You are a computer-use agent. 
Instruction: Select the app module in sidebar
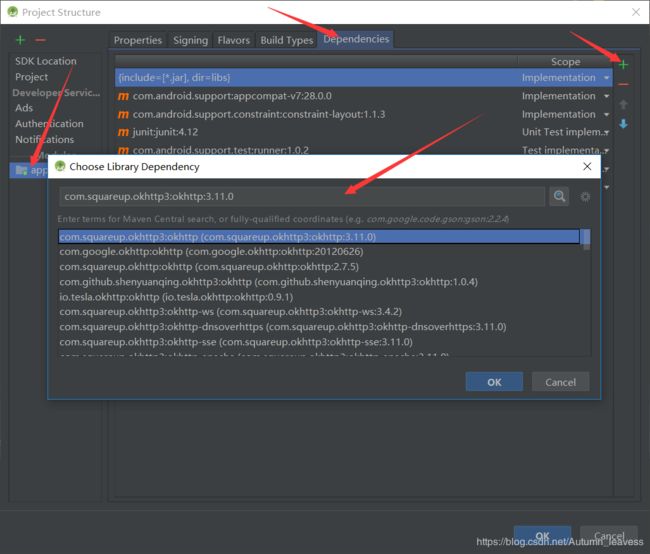click(x=29, y=170)
